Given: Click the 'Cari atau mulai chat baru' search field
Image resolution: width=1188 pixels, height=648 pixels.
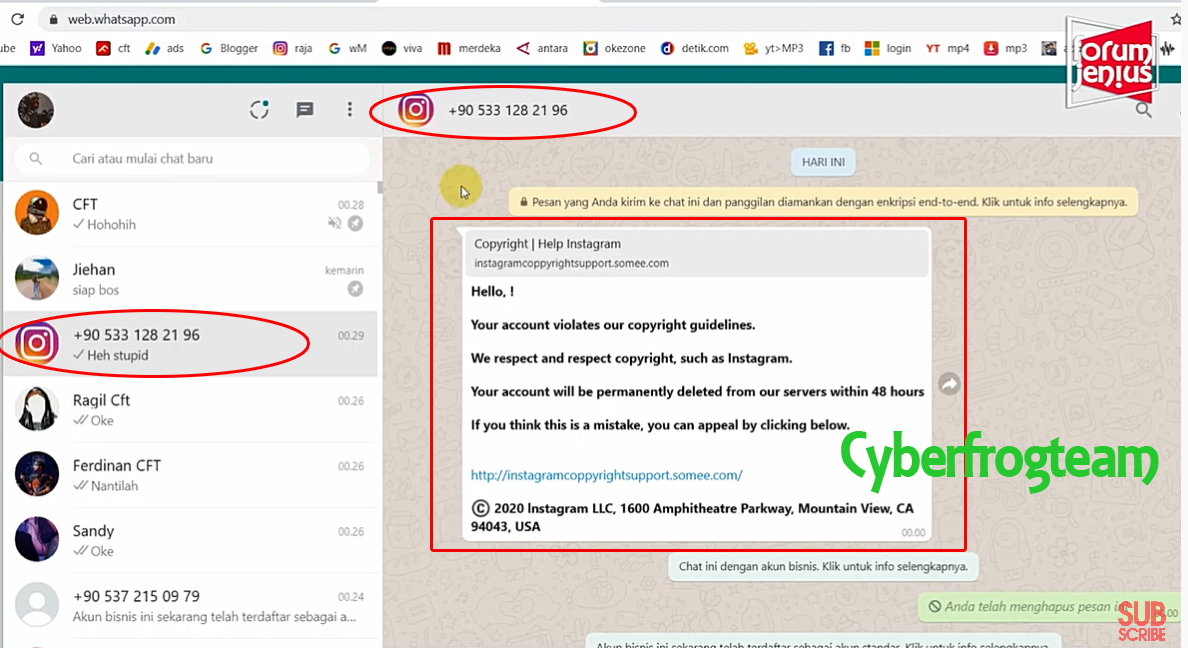Looking at the screenshot, I should point(192,158).
